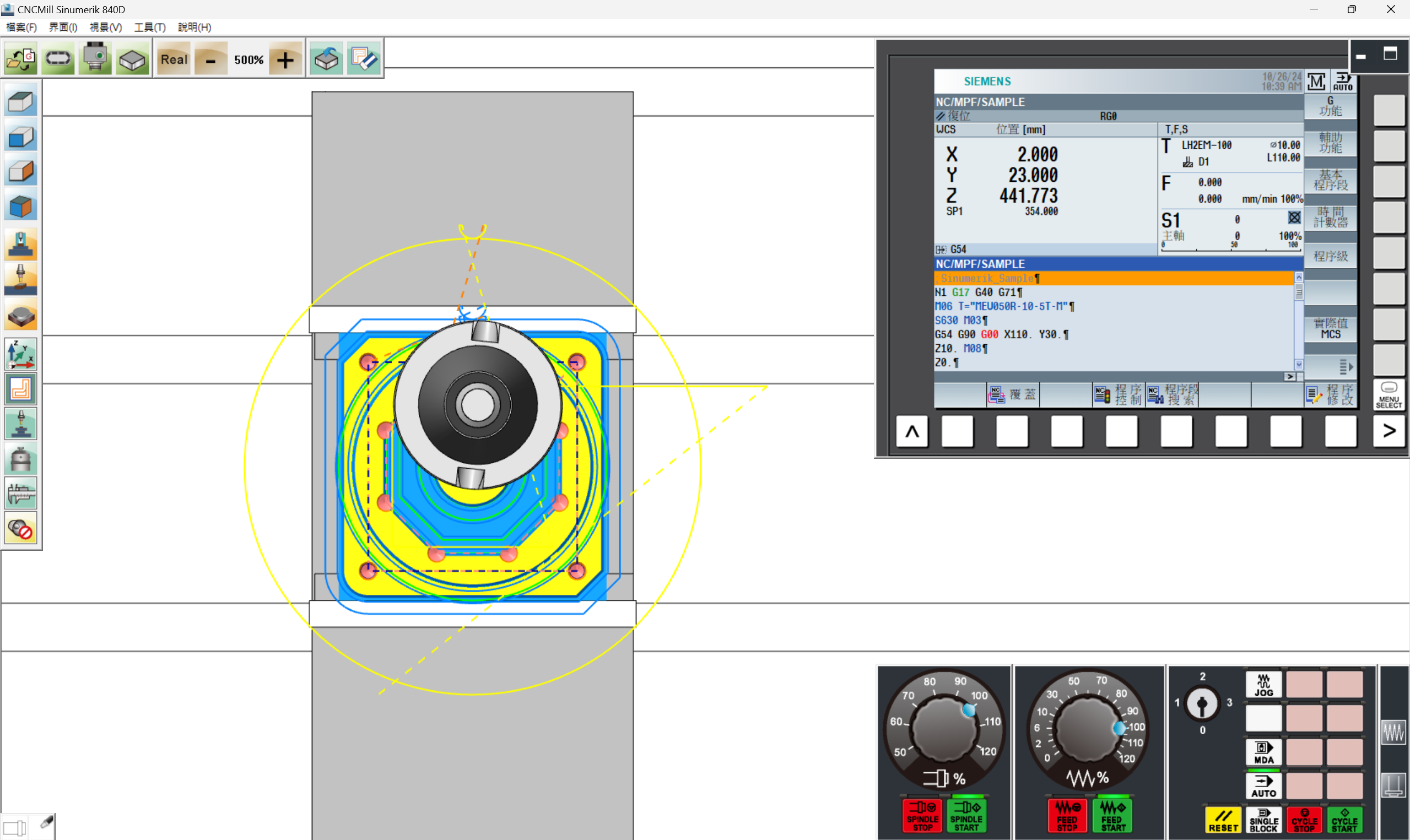This screenshot has height=840, width=1410.
Task: Turn the key switch selector knob
Action: point(1202,703)
